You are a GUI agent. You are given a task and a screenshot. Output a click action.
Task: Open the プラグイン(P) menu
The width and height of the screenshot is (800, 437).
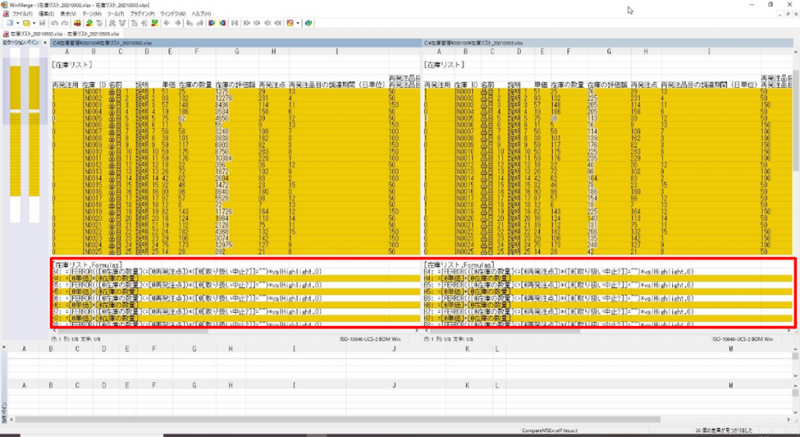click(142, 14)
